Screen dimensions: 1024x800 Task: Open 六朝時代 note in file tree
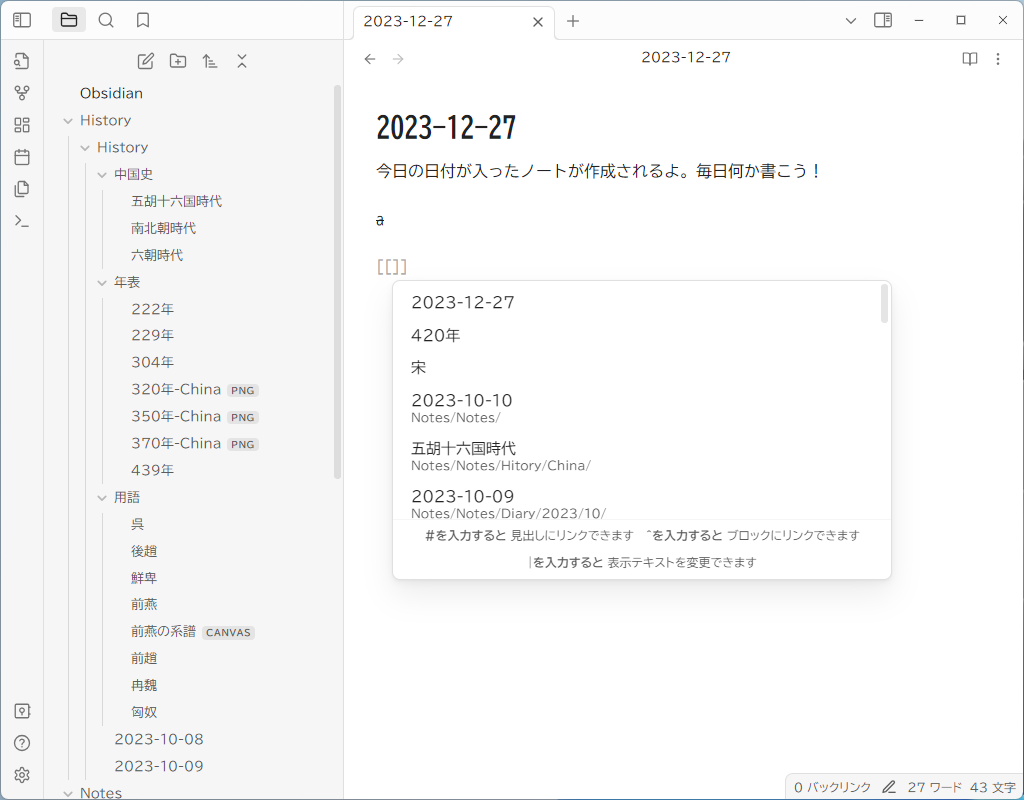[x=157, y=255]
